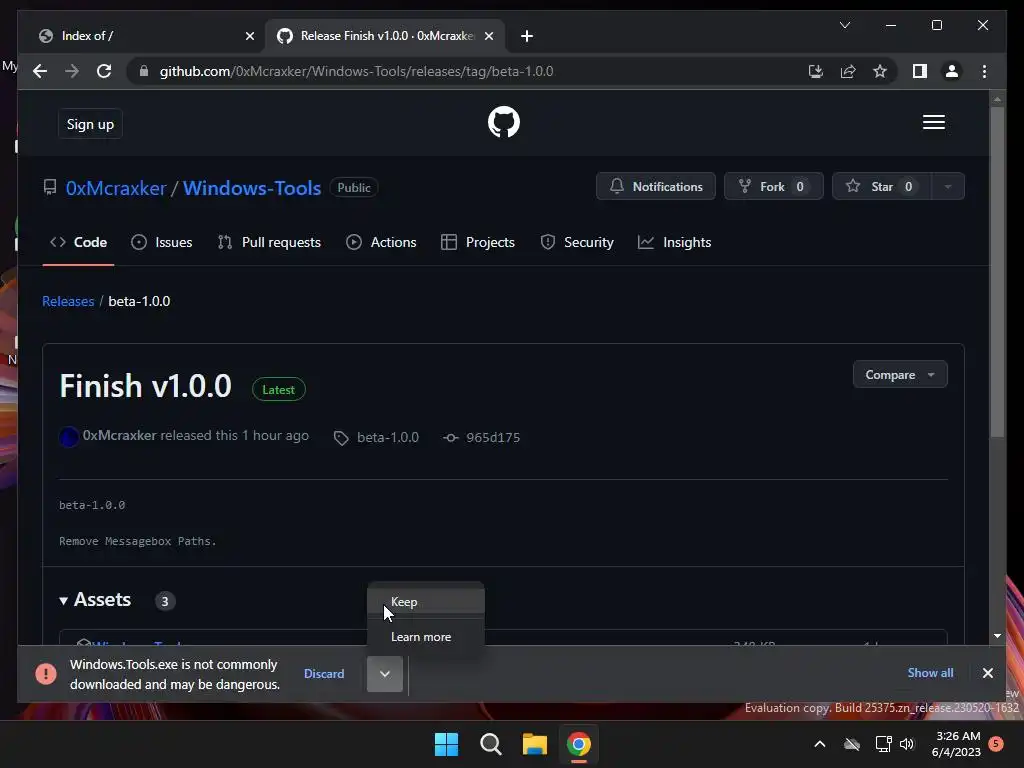This screenshot has height=768, width=1024.
Task: Toggle the download options arrow
Action: click(x=385, y=674)
